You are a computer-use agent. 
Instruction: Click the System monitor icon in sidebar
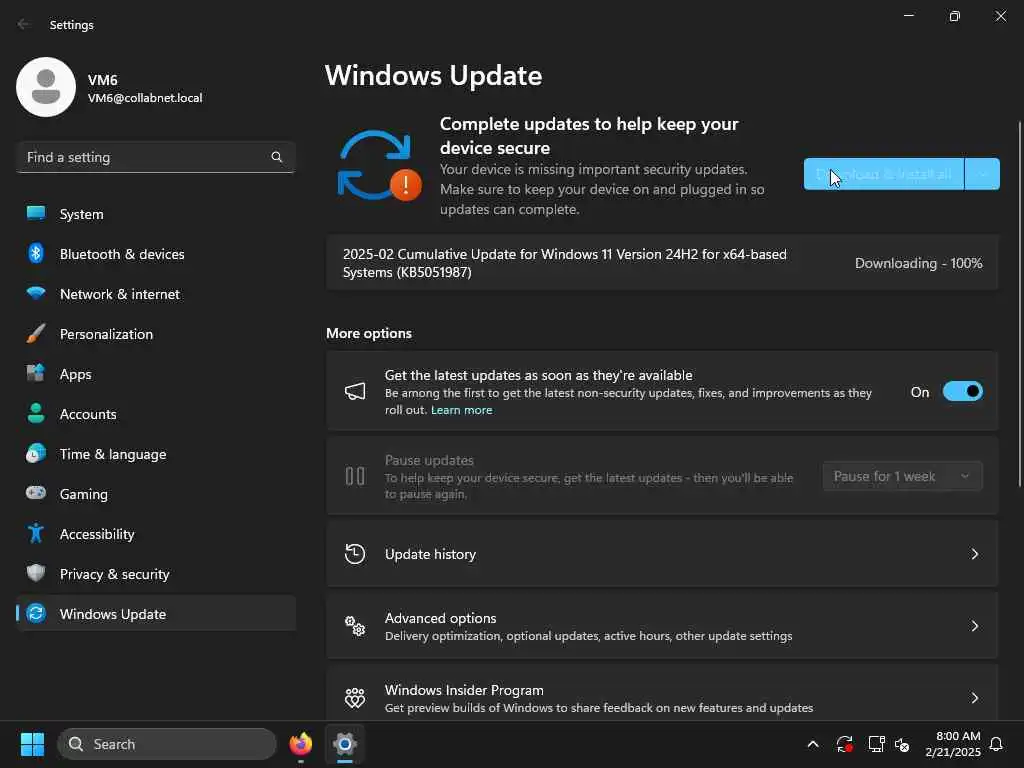36,214
